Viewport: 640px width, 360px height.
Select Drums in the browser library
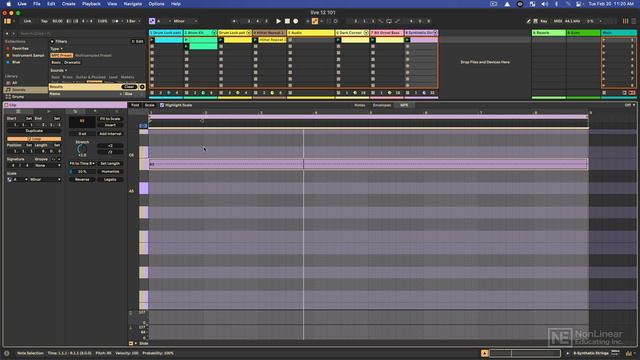(18, 97)
